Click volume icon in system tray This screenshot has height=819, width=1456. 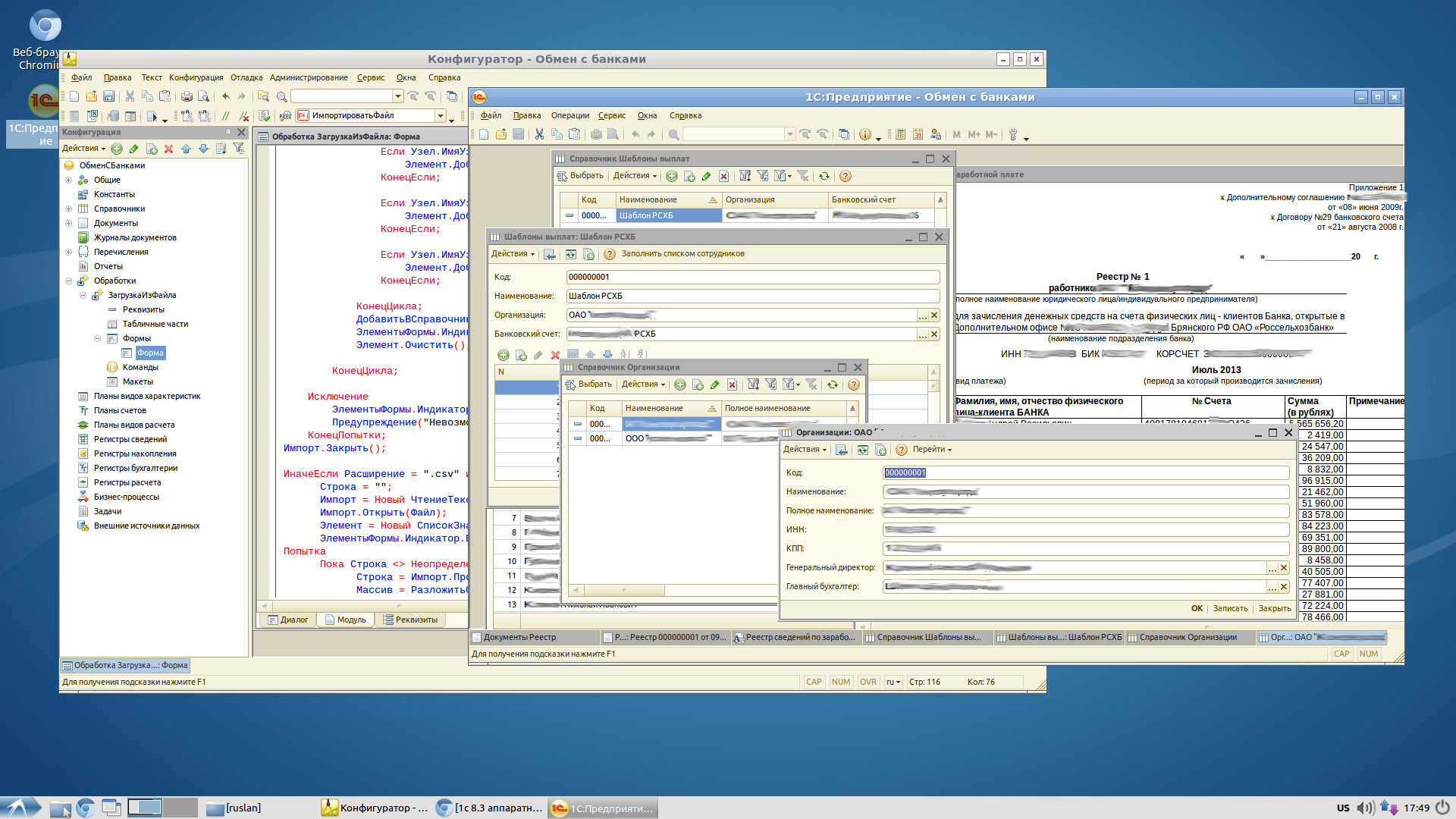pyautogui.click(x=1365, y=808)
